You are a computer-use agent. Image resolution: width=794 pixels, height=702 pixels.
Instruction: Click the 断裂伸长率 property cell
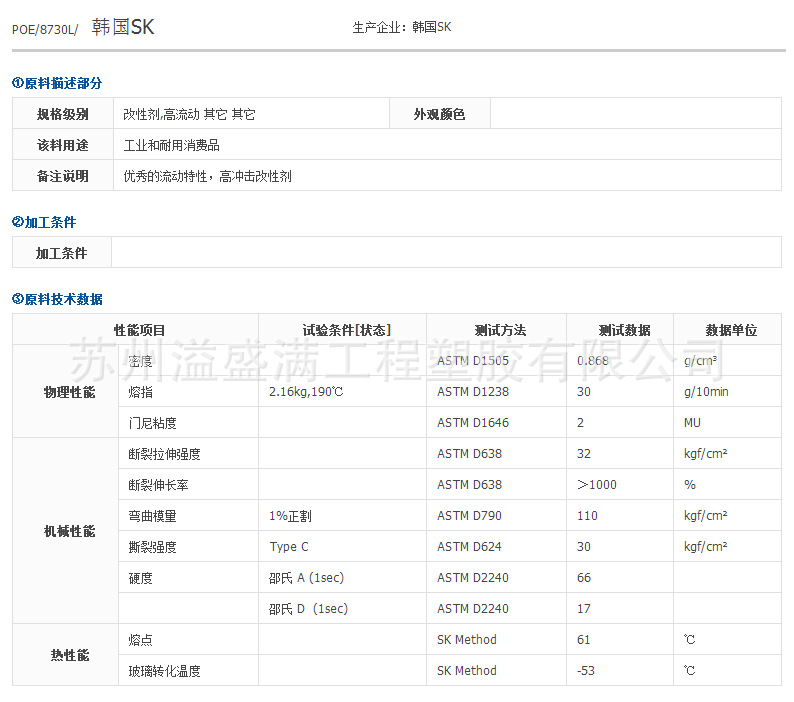(188, 485)
